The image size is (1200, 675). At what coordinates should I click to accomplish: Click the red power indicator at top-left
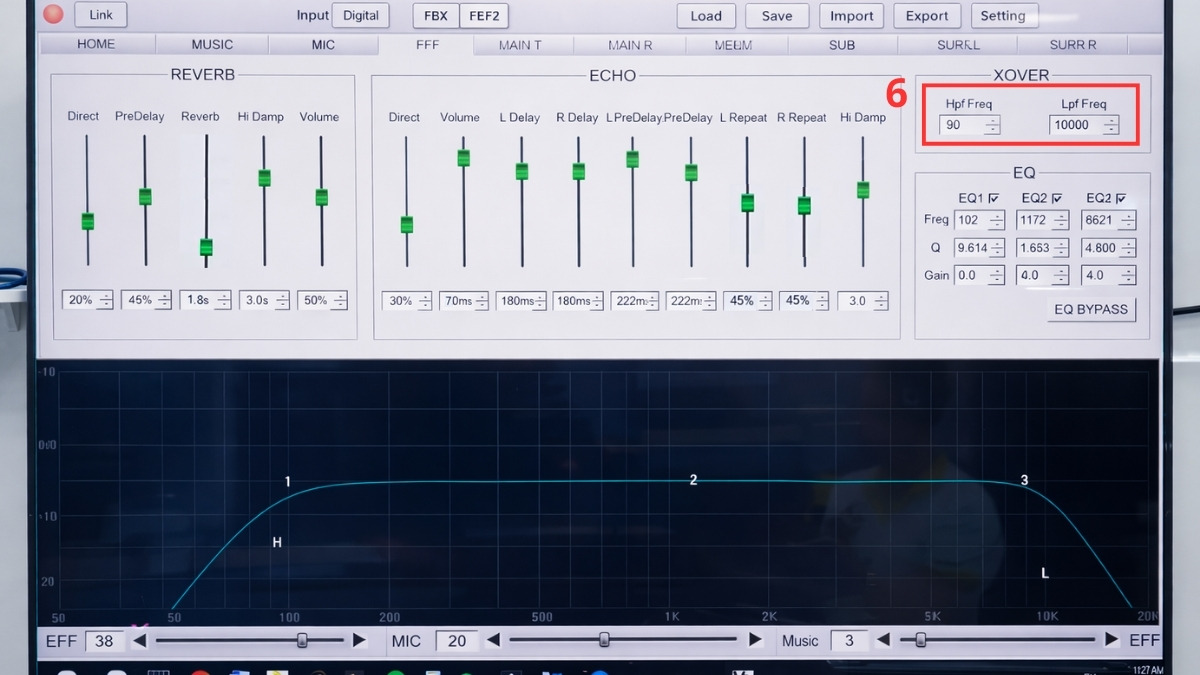pos(51,14)
